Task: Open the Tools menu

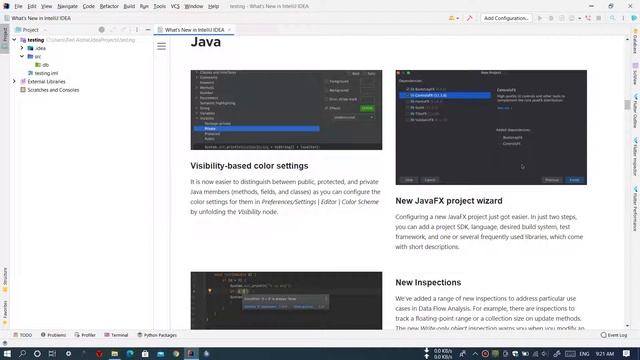Action: tap(160, 6)
